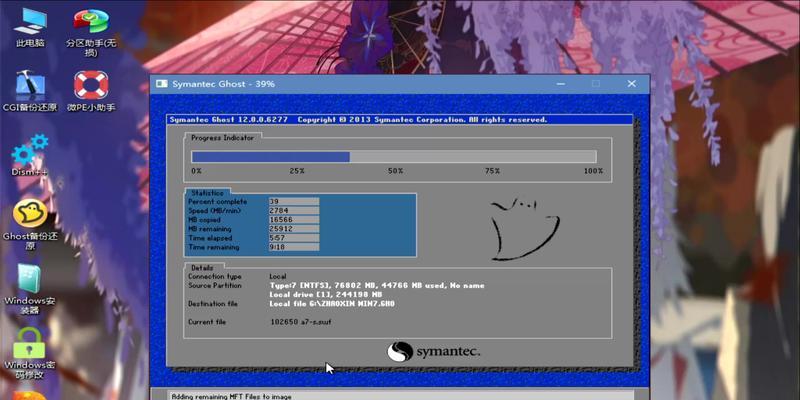Click the MB remaining value 25912

coord(294,229)
